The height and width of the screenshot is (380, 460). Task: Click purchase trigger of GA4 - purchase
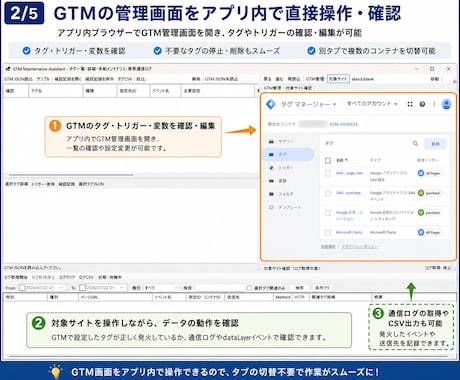pos(429,193)
